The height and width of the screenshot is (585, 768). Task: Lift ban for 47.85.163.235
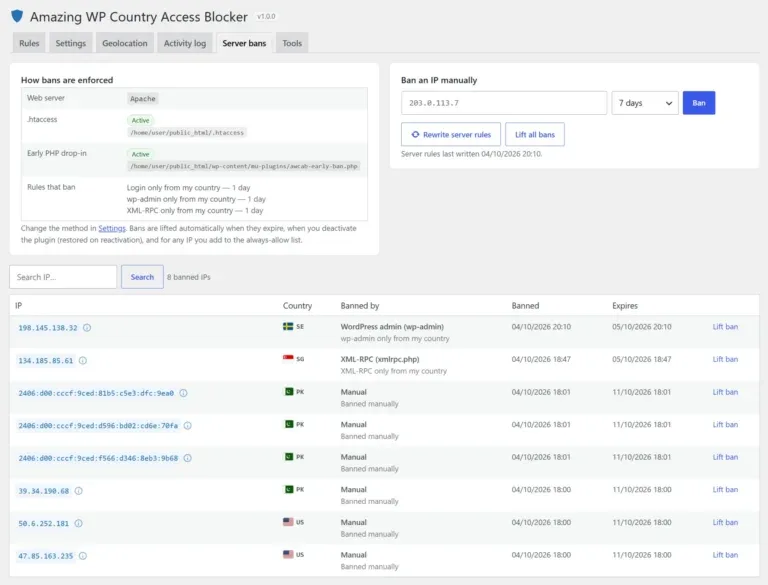tap(725, 555)
